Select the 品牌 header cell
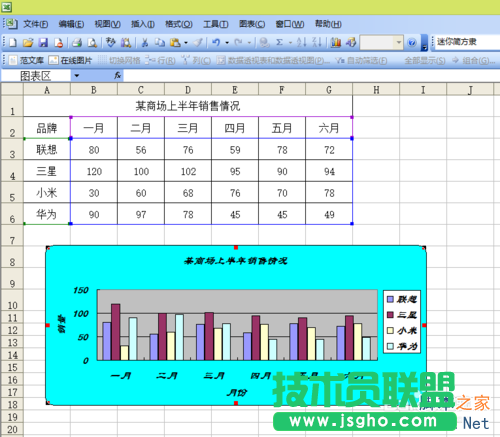Viewport: 500px width, 437px height. [47, 128]
